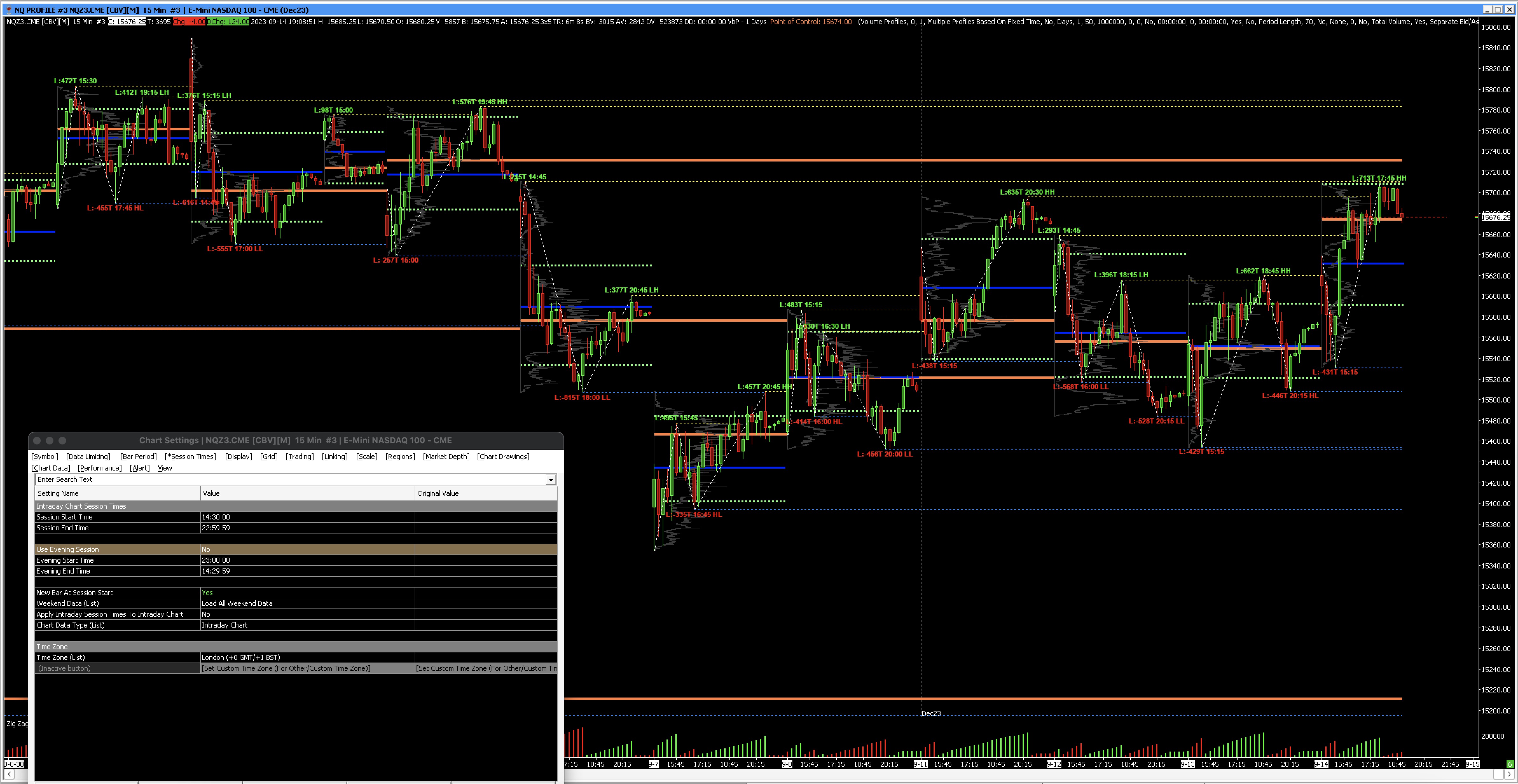Switch to the Chart Drawings tab
Image resolution: width=1518 pixels, height=784 pixels.
503,457
